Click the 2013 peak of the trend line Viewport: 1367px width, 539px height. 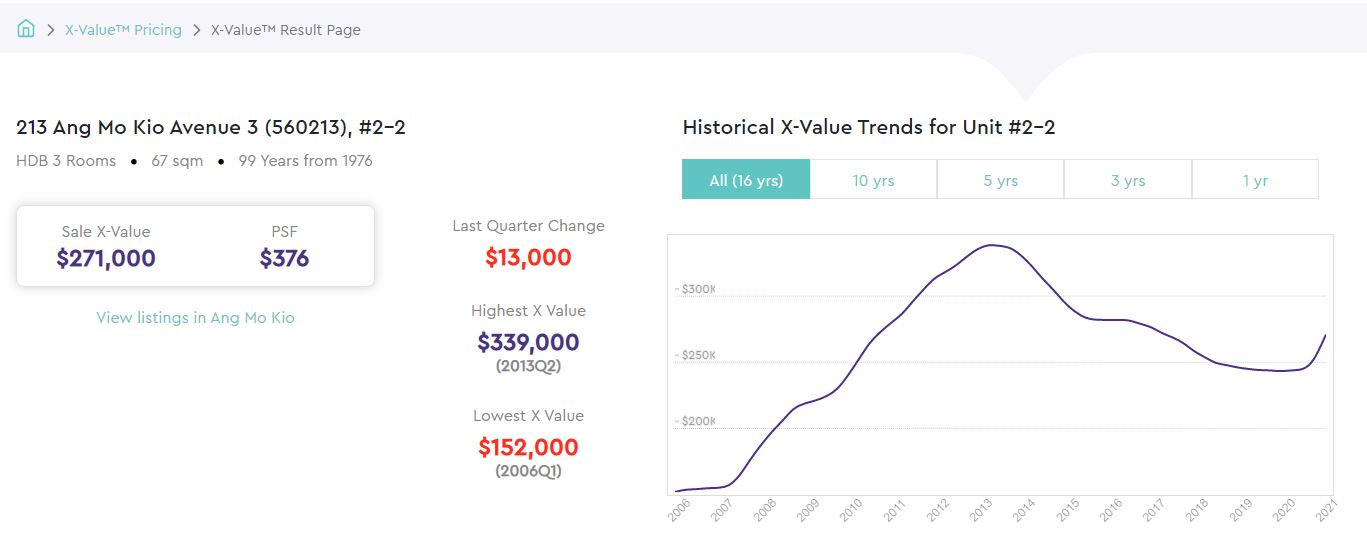point(989,245)
